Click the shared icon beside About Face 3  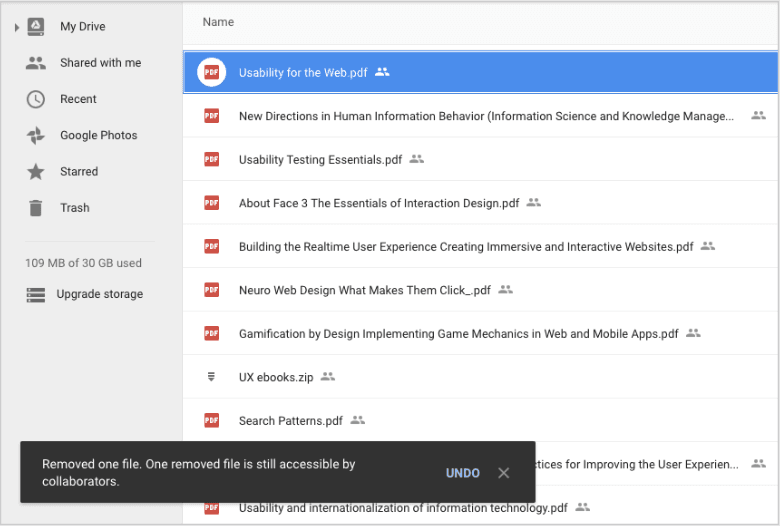coord(533,203)
